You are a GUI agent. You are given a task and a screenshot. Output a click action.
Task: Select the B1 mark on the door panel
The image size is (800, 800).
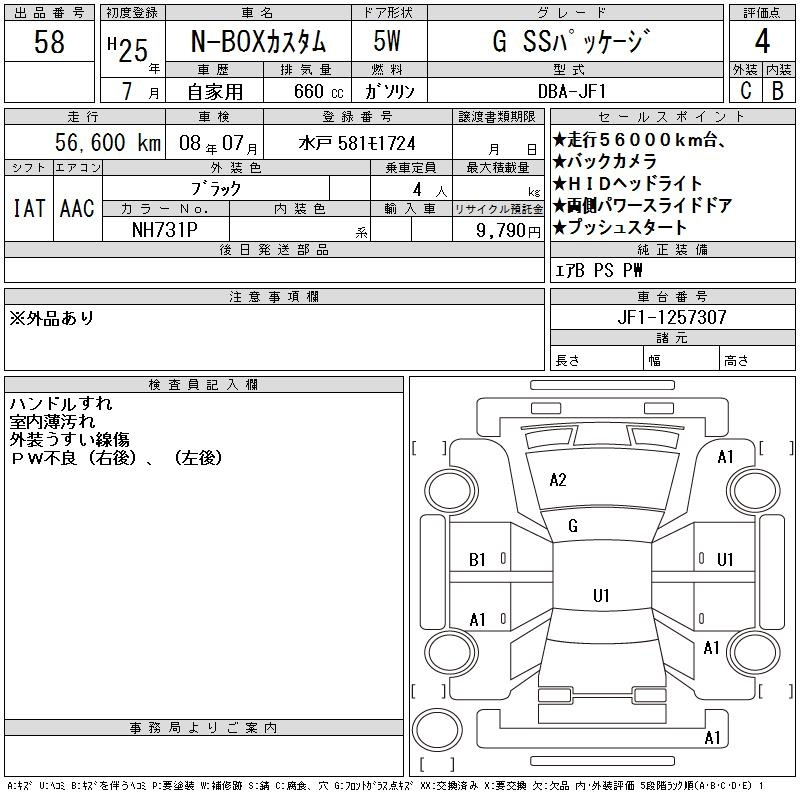pos(477,560)
